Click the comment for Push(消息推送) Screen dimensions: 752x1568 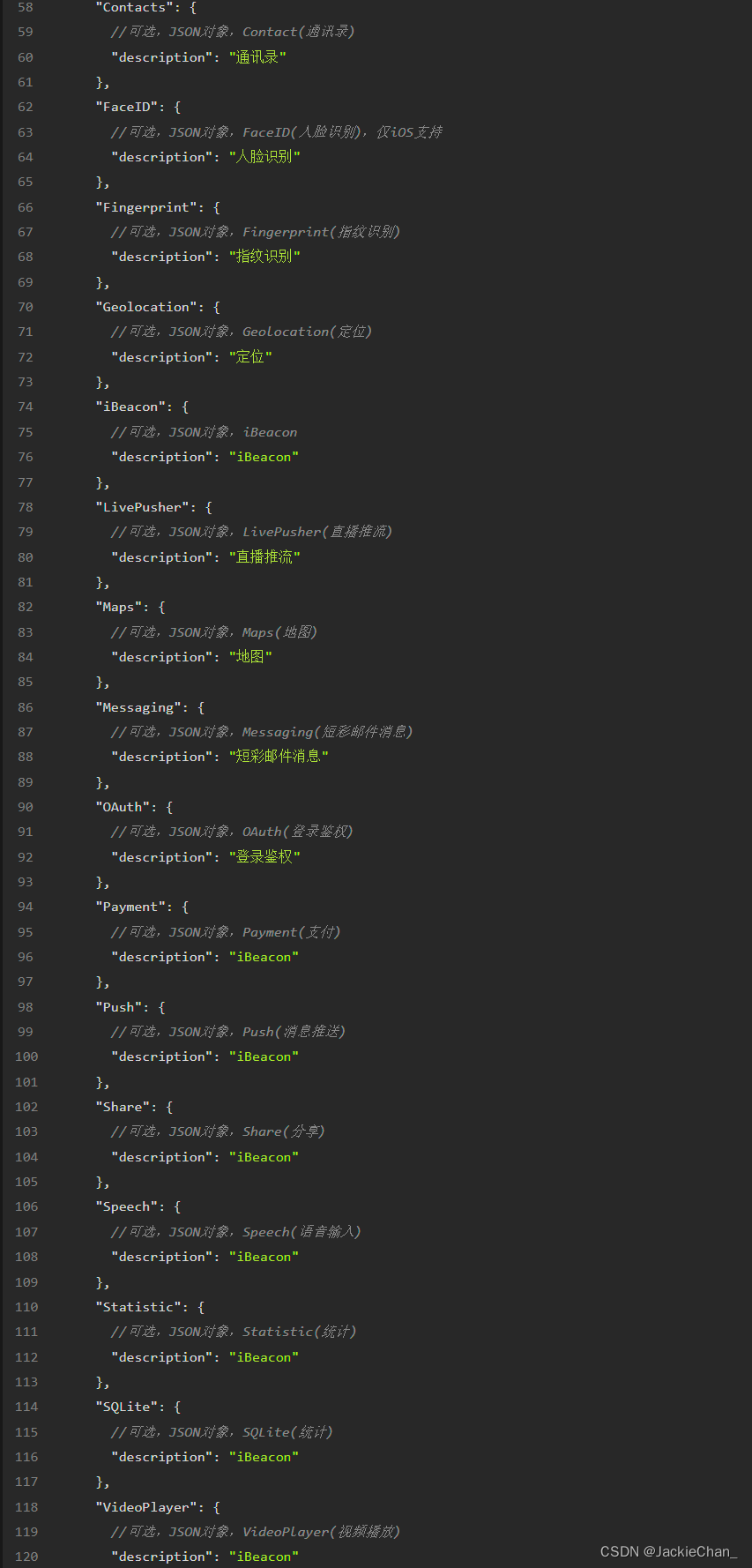tap(227, 1032)
